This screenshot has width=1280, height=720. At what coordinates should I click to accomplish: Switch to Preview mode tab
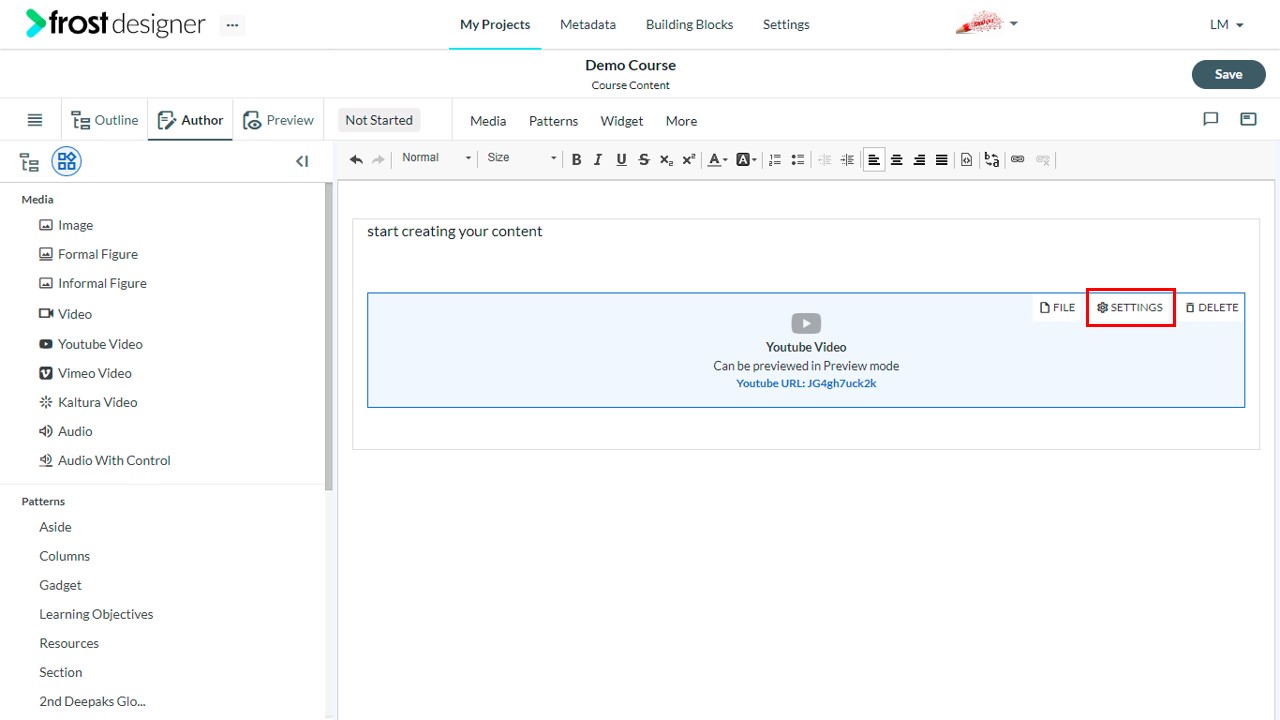tap(279, 120)
